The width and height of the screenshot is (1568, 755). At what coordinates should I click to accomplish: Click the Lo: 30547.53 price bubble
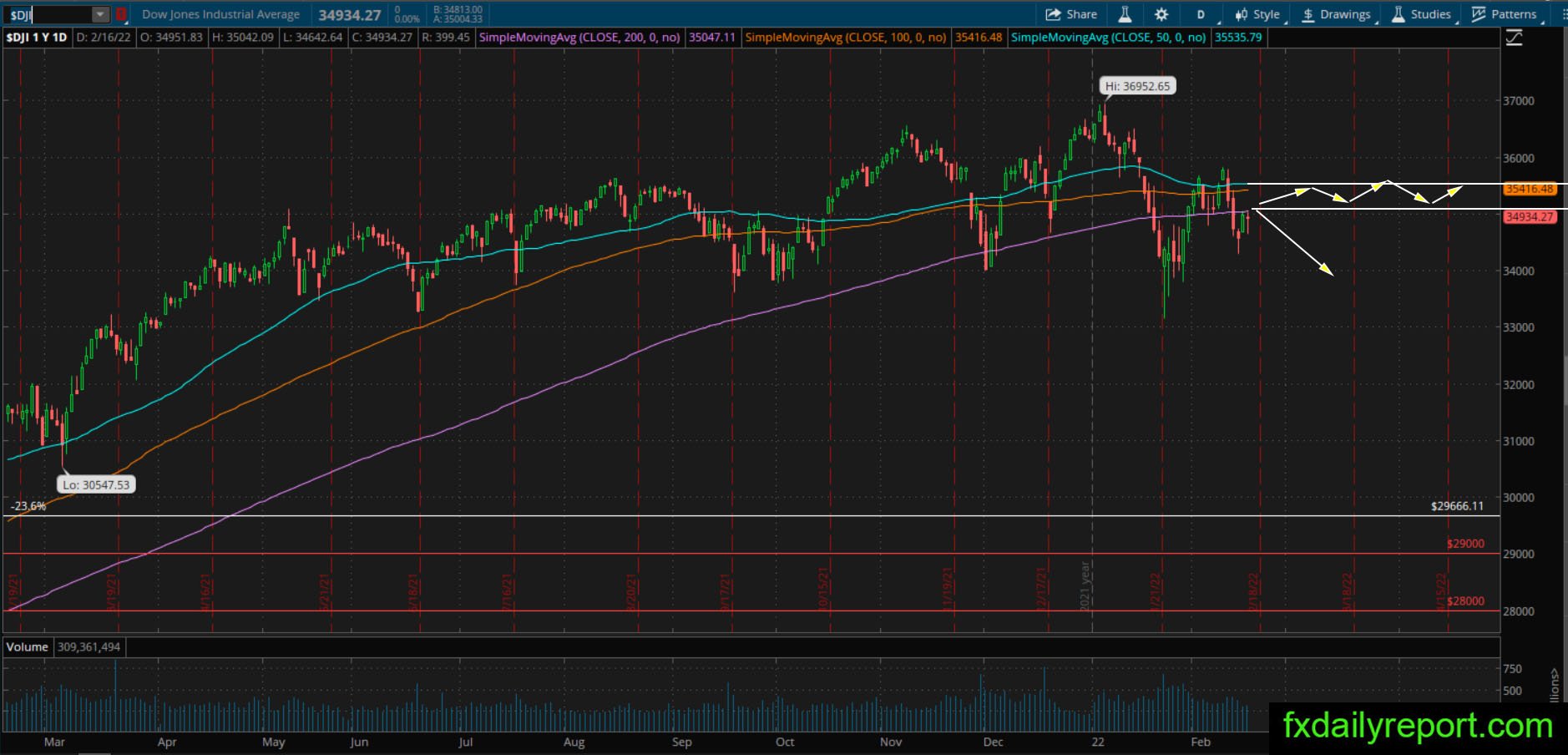[x=97, y=484]
